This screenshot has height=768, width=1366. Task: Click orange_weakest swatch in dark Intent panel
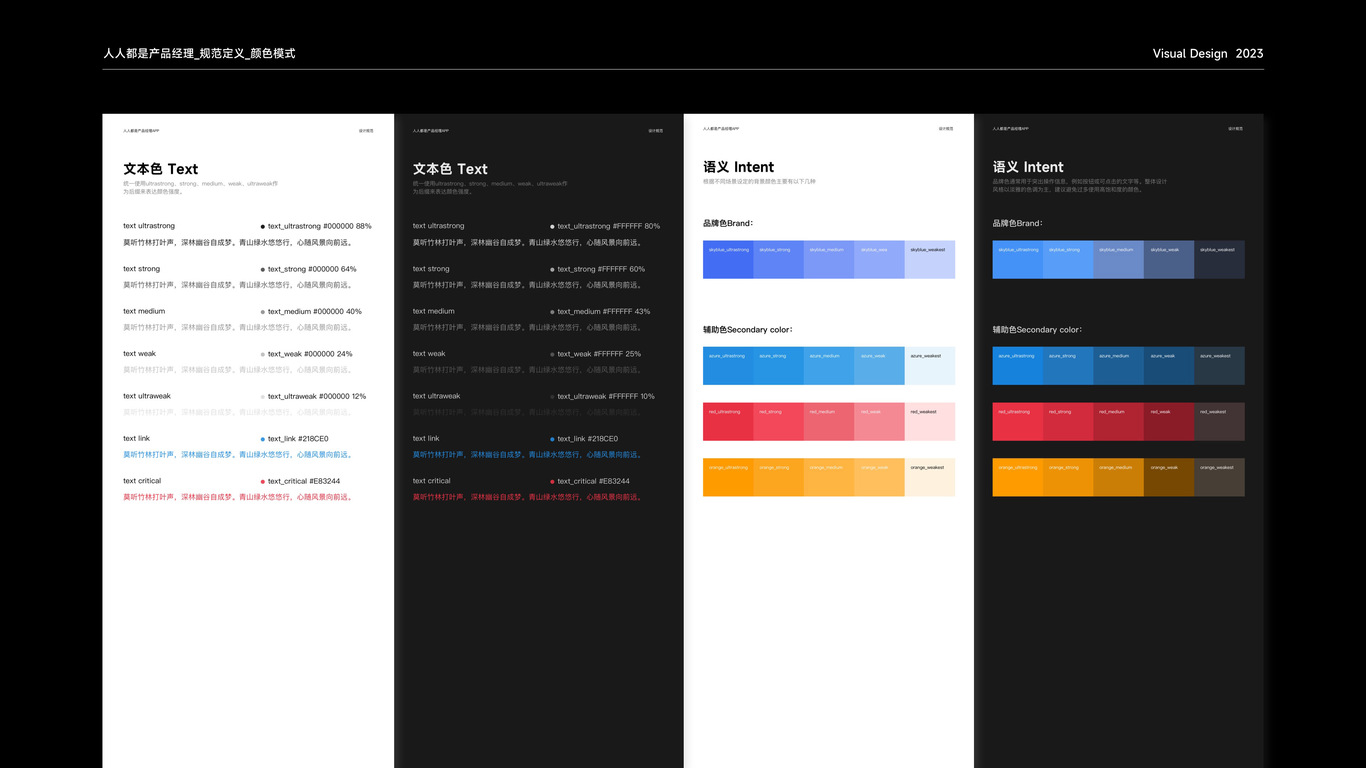[1220, 477]
